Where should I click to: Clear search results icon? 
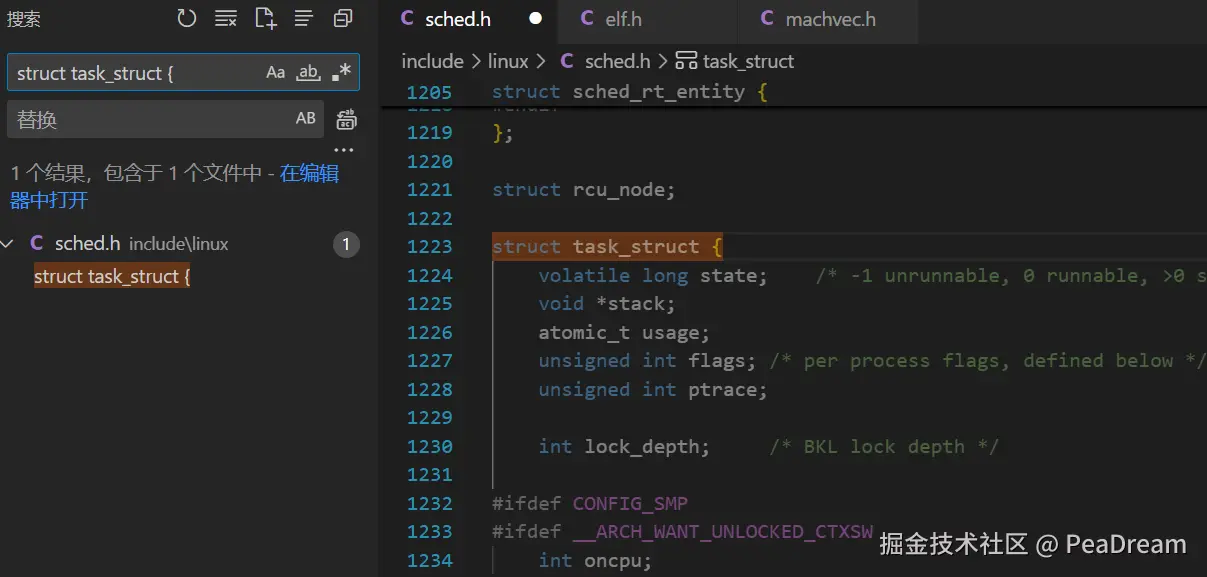point(226,18)
